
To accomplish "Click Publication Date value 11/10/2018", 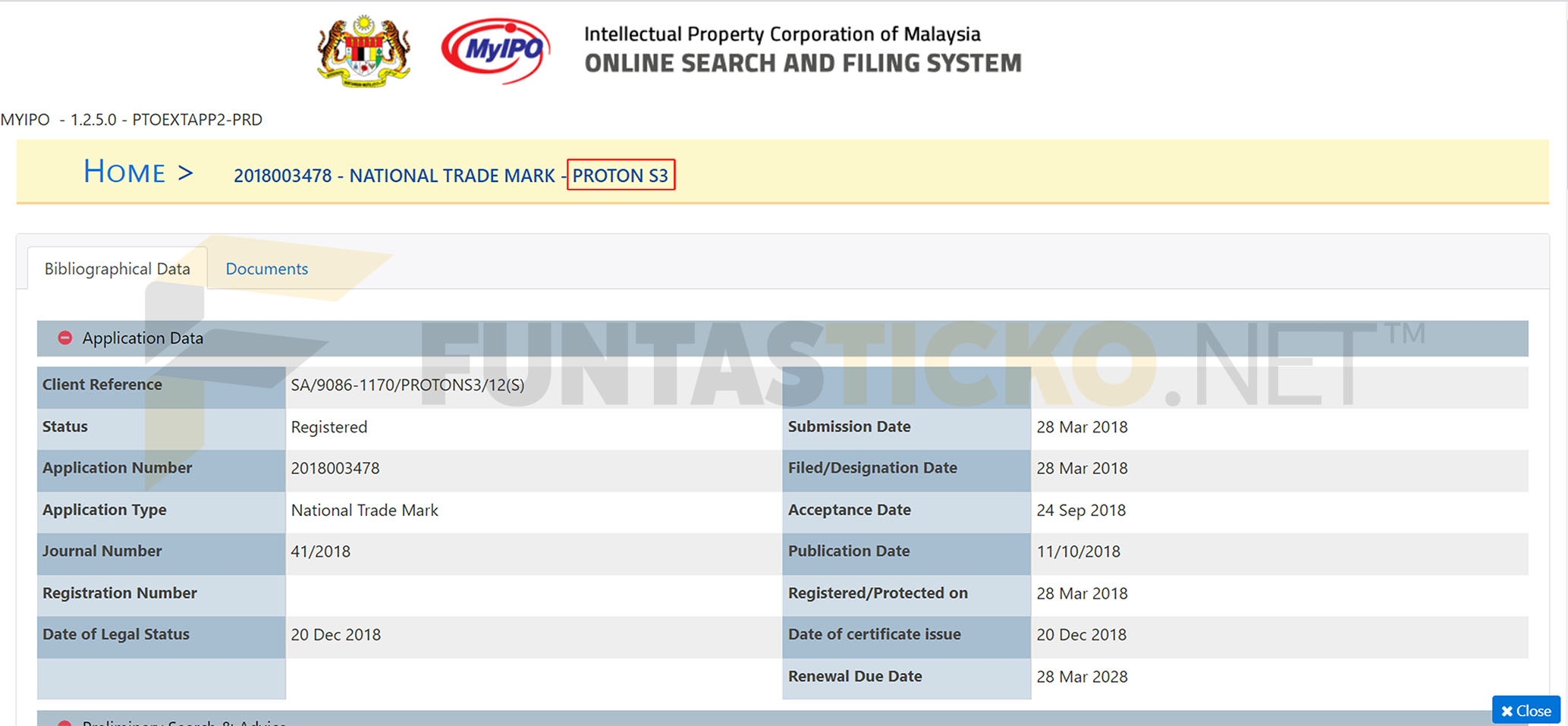I will point(1078,552).
